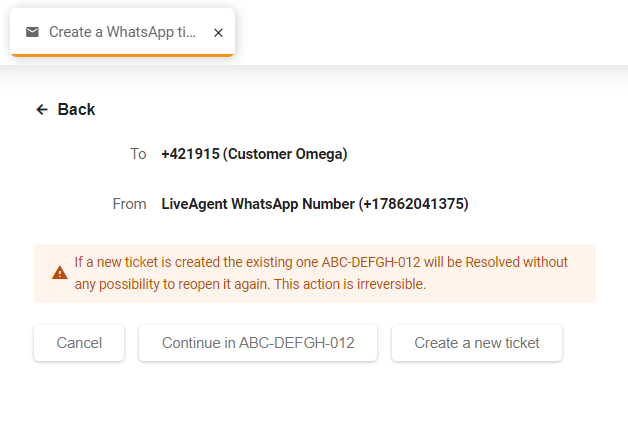The width and height of the screenshot is (628, 434).
Task: Select the Create a WhatsApp ticket tab title
Action: coord(122,32)
